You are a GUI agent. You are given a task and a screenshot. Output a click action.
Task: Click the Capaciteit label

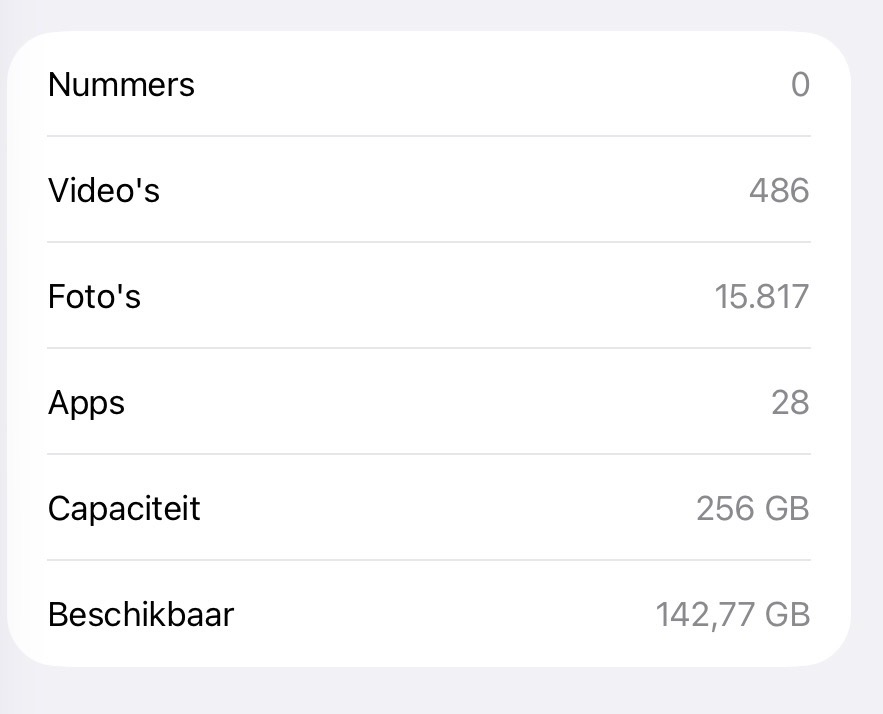[124, 508]
